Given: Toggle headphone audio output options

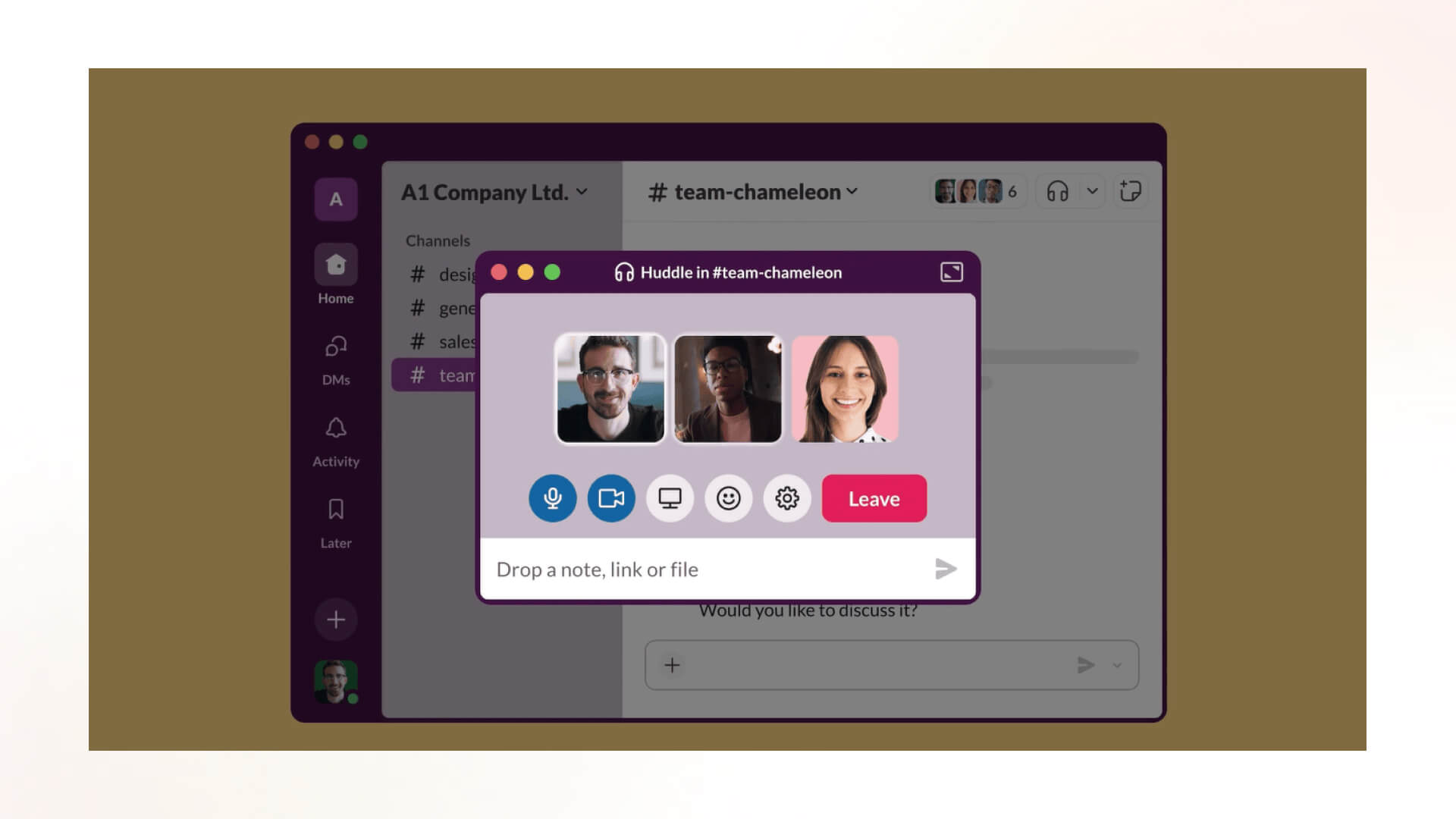Looking at the screenshot, I should pyautogui.click(x=1092, y=191).
